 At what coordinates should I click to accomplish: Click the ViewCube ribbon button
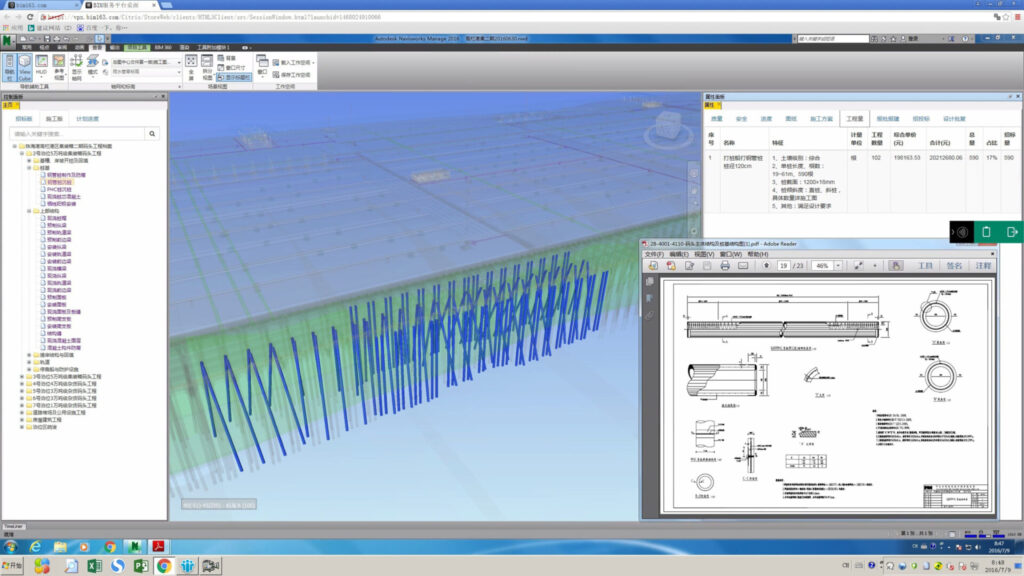(x=27, y=67)
